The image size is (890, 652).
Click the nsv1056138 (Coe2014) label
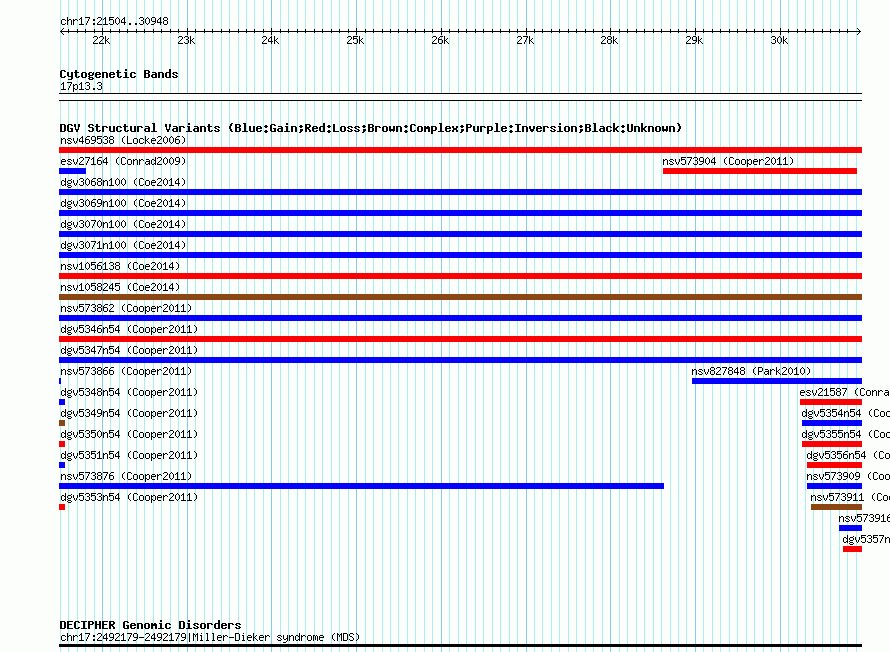tap(120, 266)
